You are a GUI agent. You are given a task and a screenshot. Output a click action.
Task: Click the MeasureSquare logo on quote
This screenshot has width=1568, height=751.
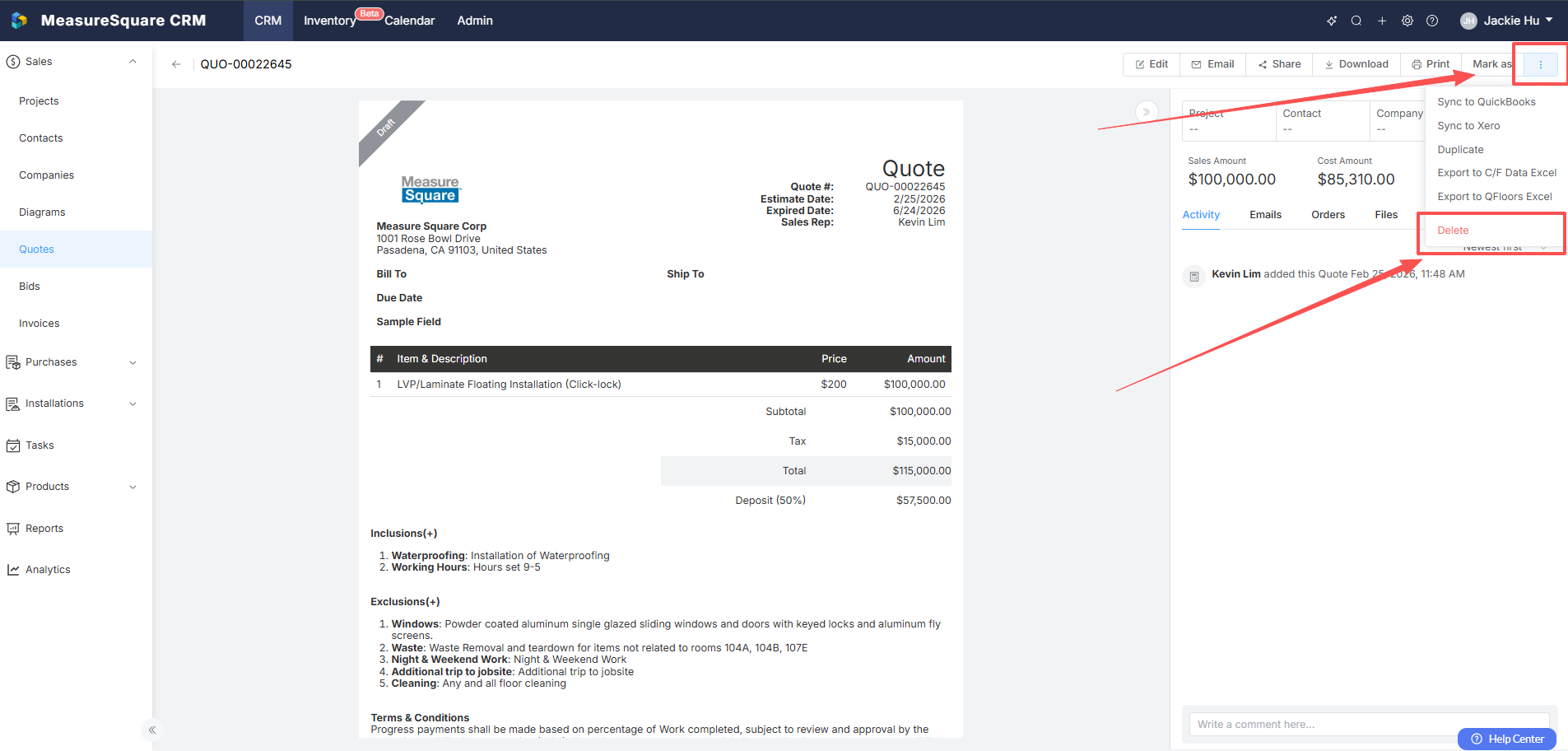click(x=430, y=189)
